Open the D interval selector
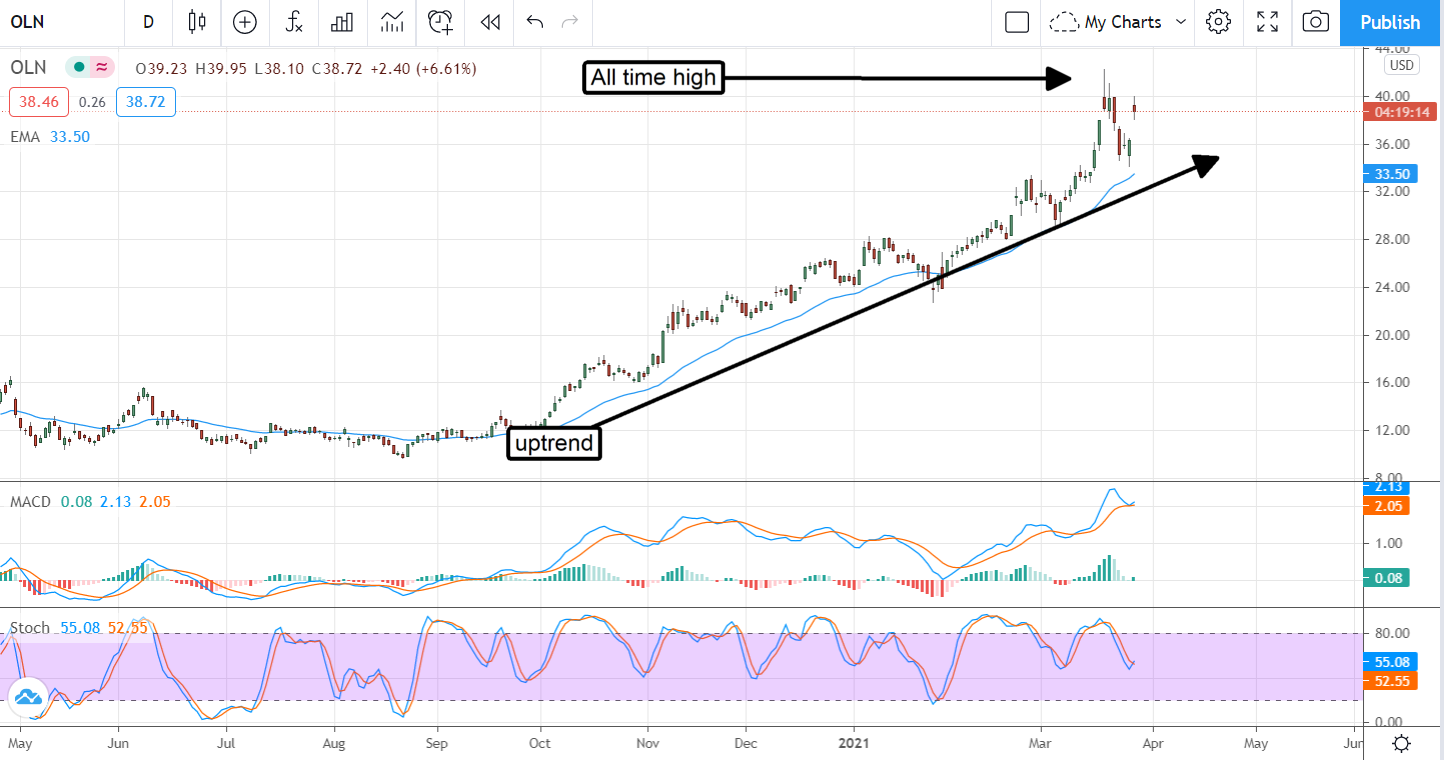Screen dimensions: 1444x760 148,21
